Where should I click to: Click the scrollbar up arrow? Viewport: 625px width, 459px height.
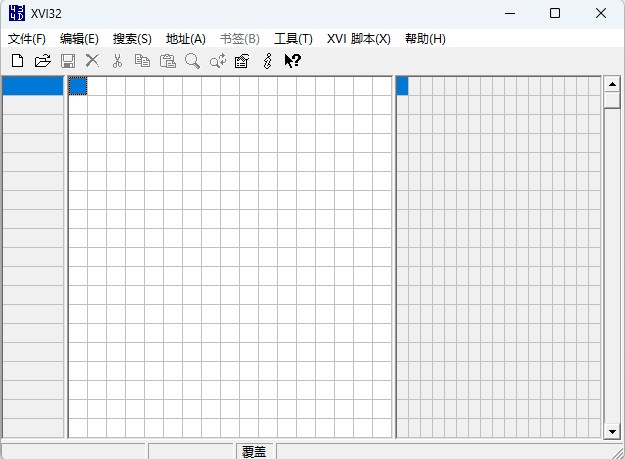612,84
